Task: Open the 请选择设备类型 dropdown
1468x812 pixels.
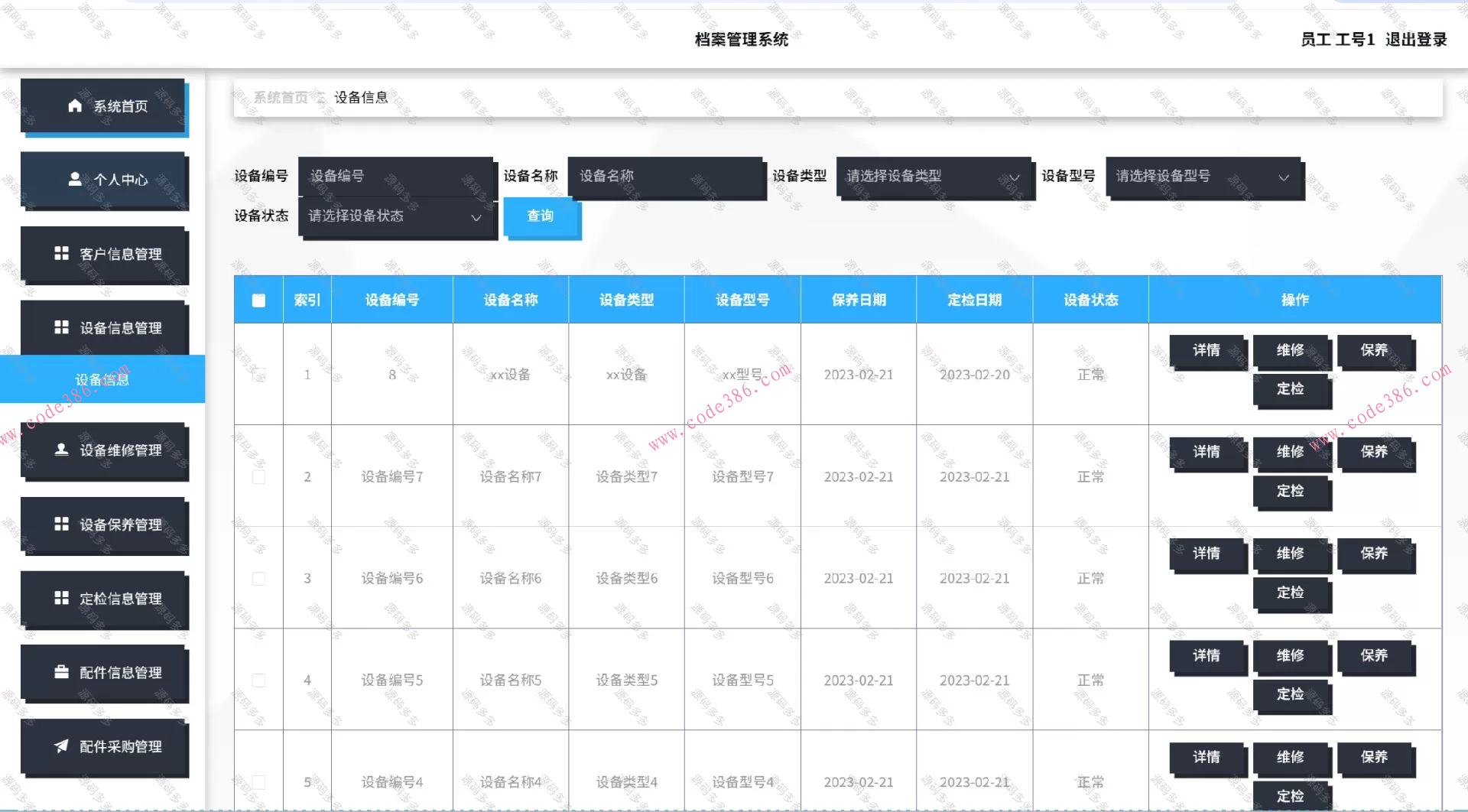Action: (x=933, y=177)
